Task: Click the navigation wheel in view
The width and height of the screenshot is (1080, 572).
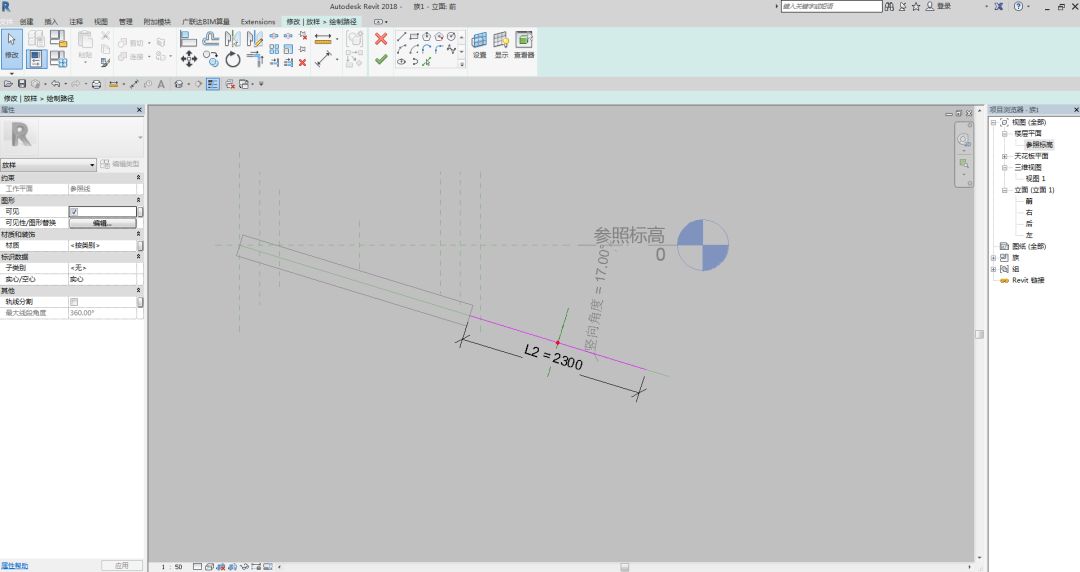Action: pos(964,141)
